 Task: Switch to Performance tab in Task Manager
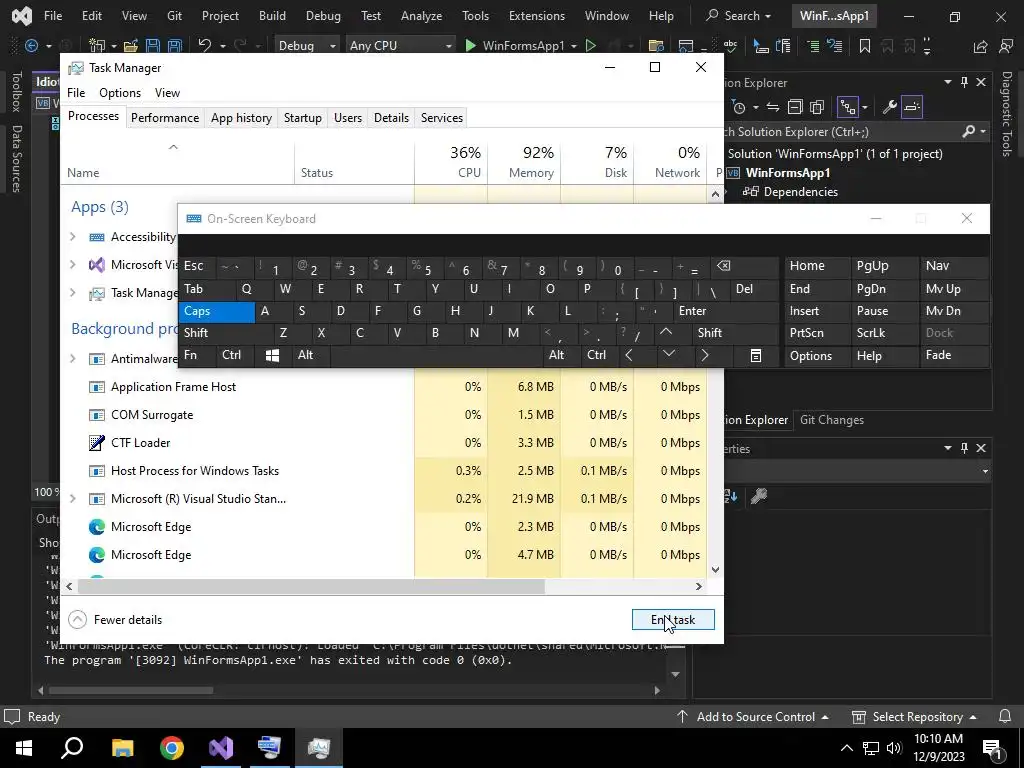(165, 118)
